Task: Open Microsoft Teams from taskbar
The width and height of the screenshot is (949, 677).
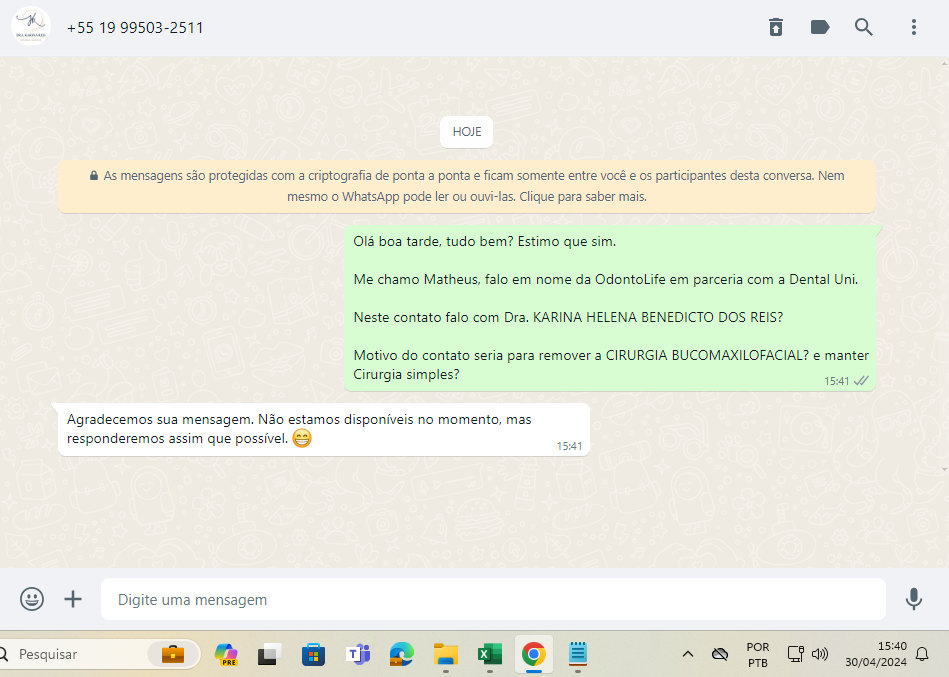Action: tap(358, 654)
